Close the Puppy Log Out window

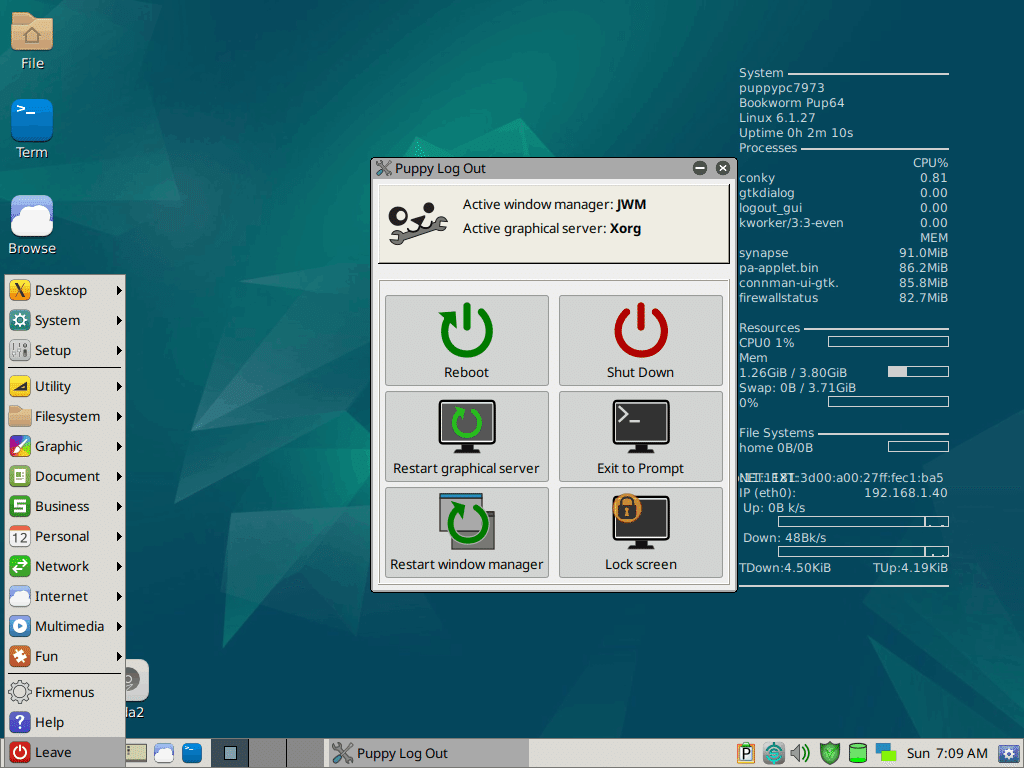pyautogui.click(x=722, y=168)
